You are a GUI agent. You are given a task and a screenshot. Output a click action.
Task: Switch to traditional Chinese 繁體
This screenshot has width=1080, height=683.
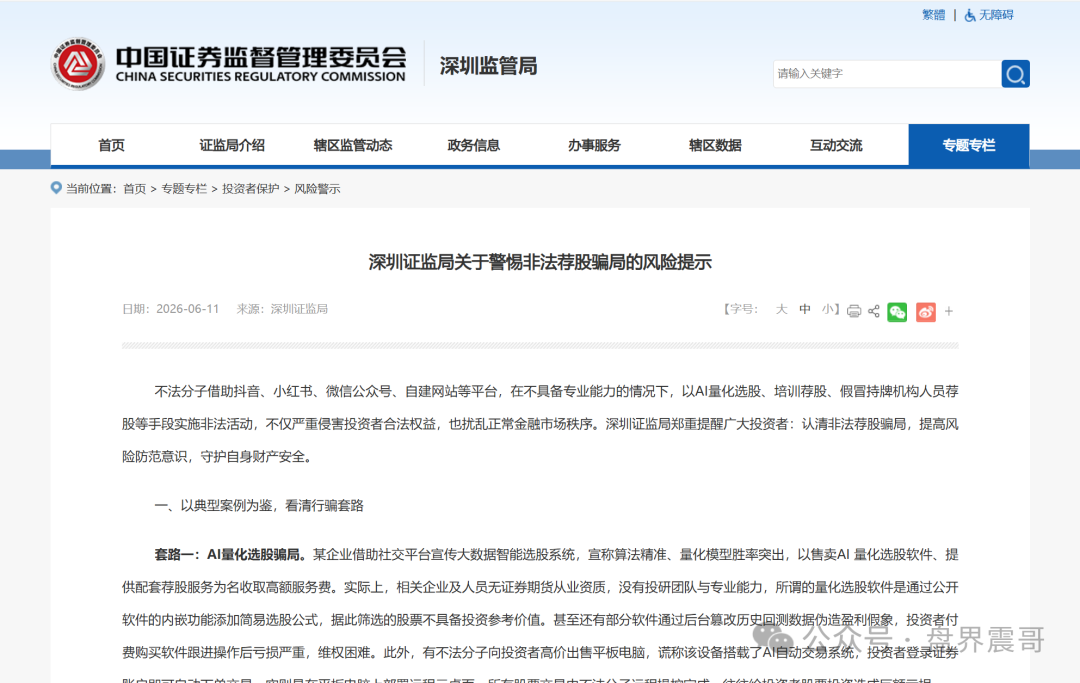(933, 15)
